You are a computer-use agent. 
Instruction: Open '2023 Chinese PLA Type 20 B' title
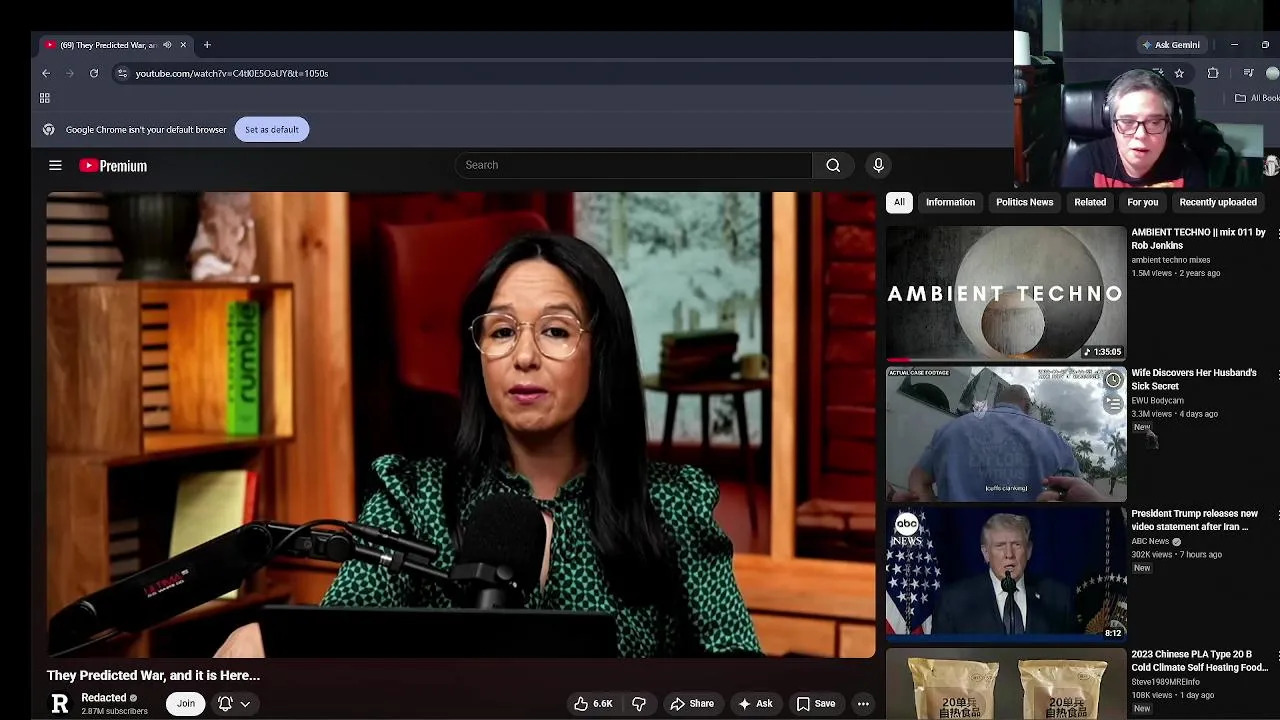[x=1199, y=661]
